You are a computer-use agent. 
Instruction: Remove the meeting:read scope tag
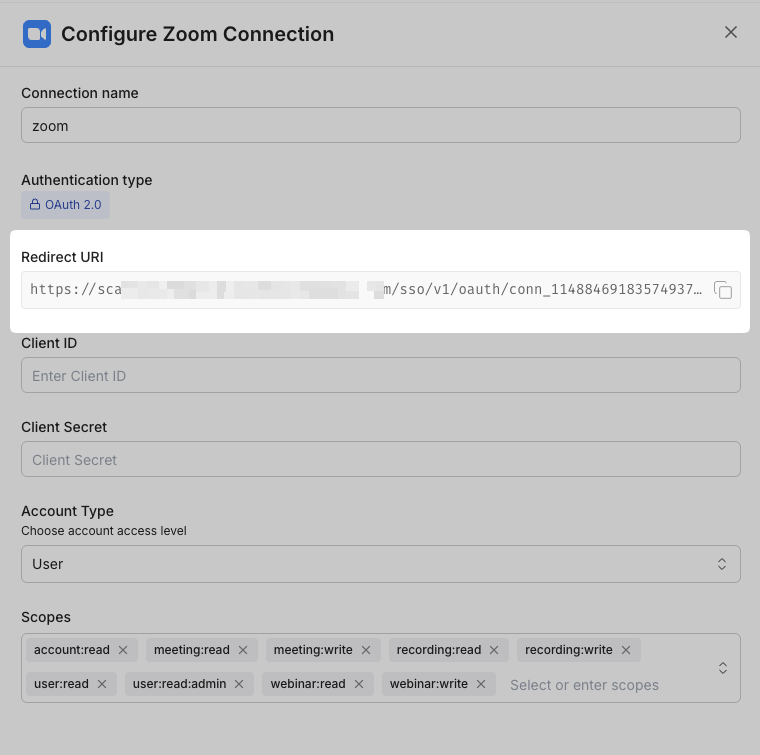[243, 650]
